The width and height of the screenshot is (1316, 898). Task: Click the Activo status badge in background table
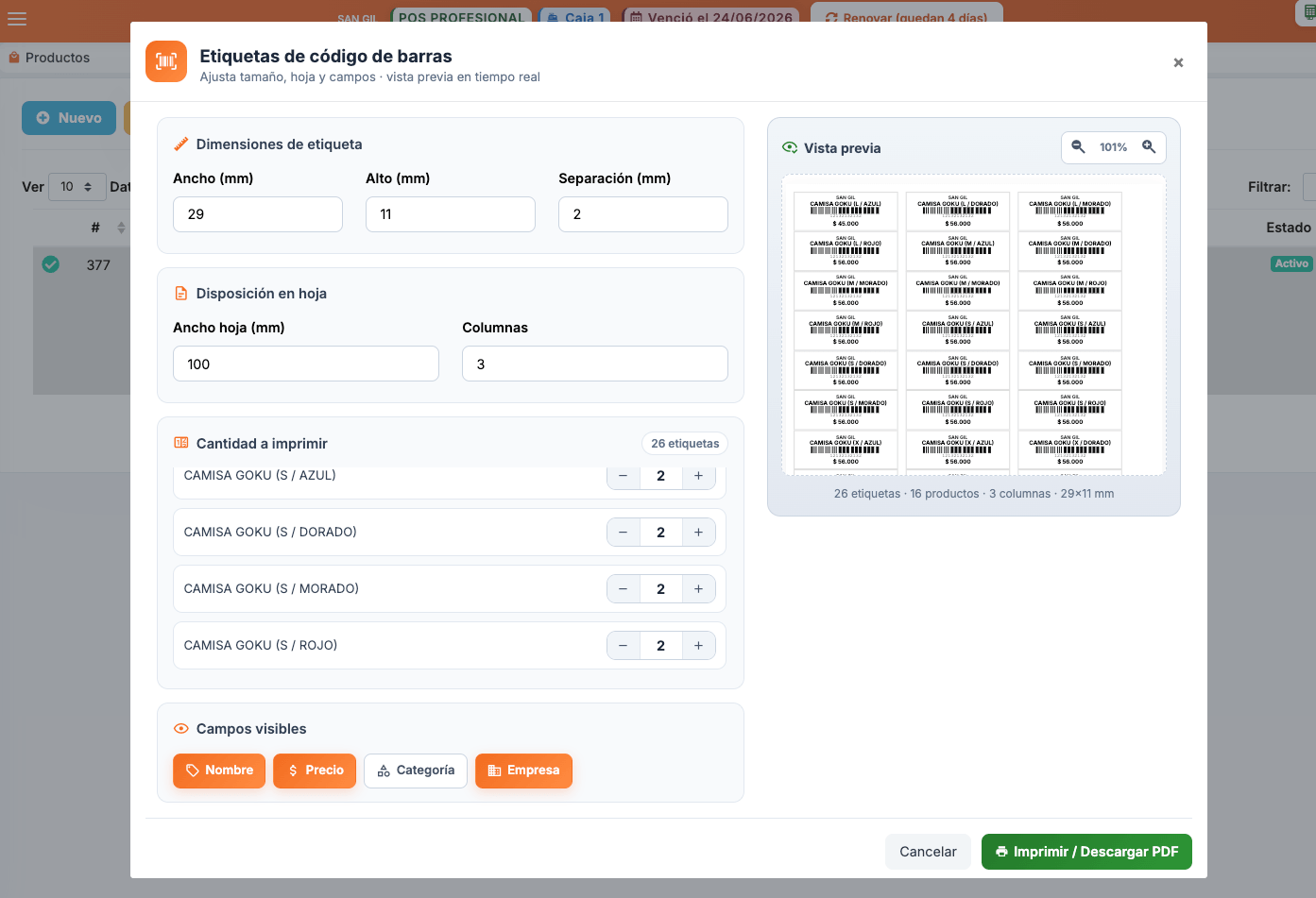pyautogui.click(x=1291, y=263)
